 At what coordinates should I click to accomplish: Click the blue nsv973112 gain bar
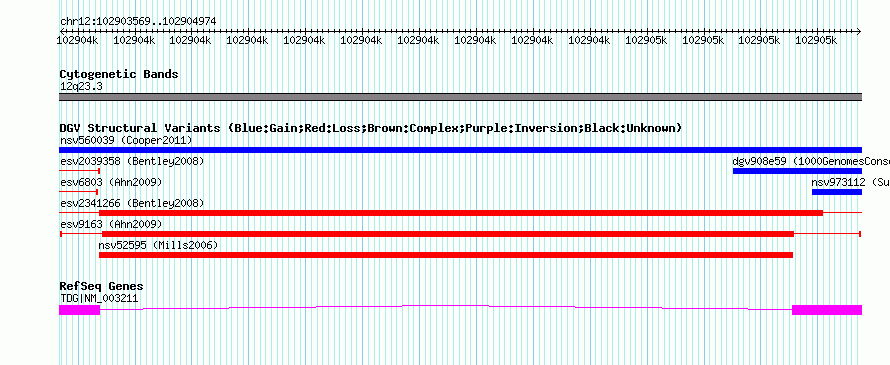tap(837, 192)
